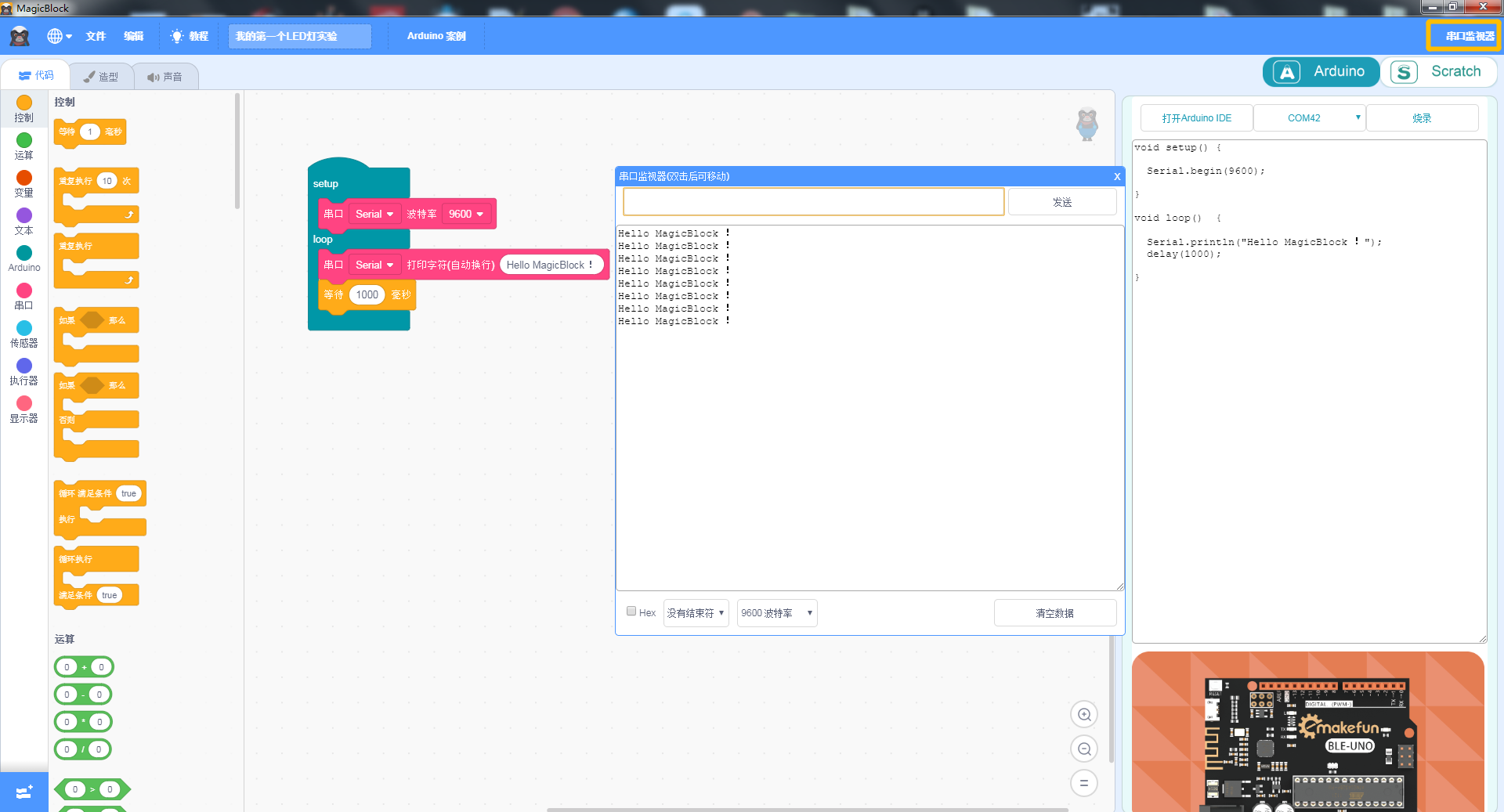Open the 9600 波特率 dropdown in monitor
The height and width of the screenshot is (812, 1504).
[x=777, y=613]
